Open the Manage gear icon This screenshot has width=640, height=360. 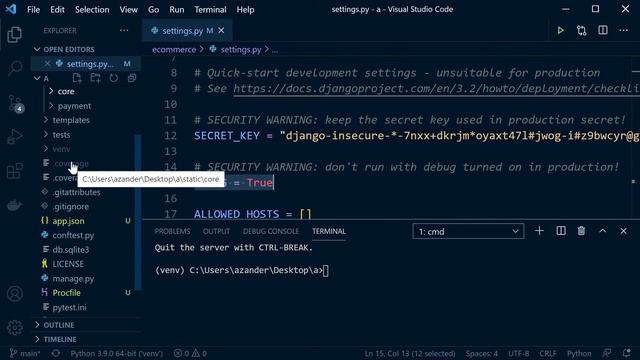pos(15,327)
